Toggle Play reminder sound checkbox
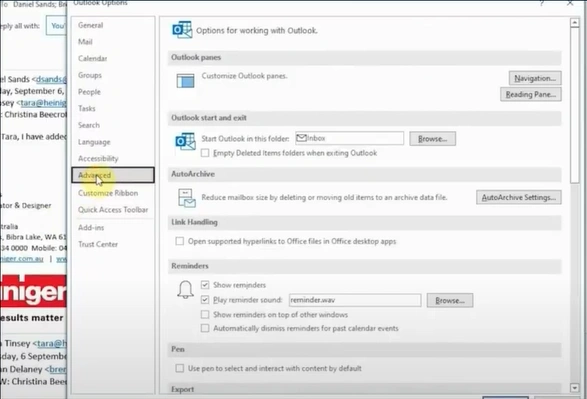 coord(205,300)
